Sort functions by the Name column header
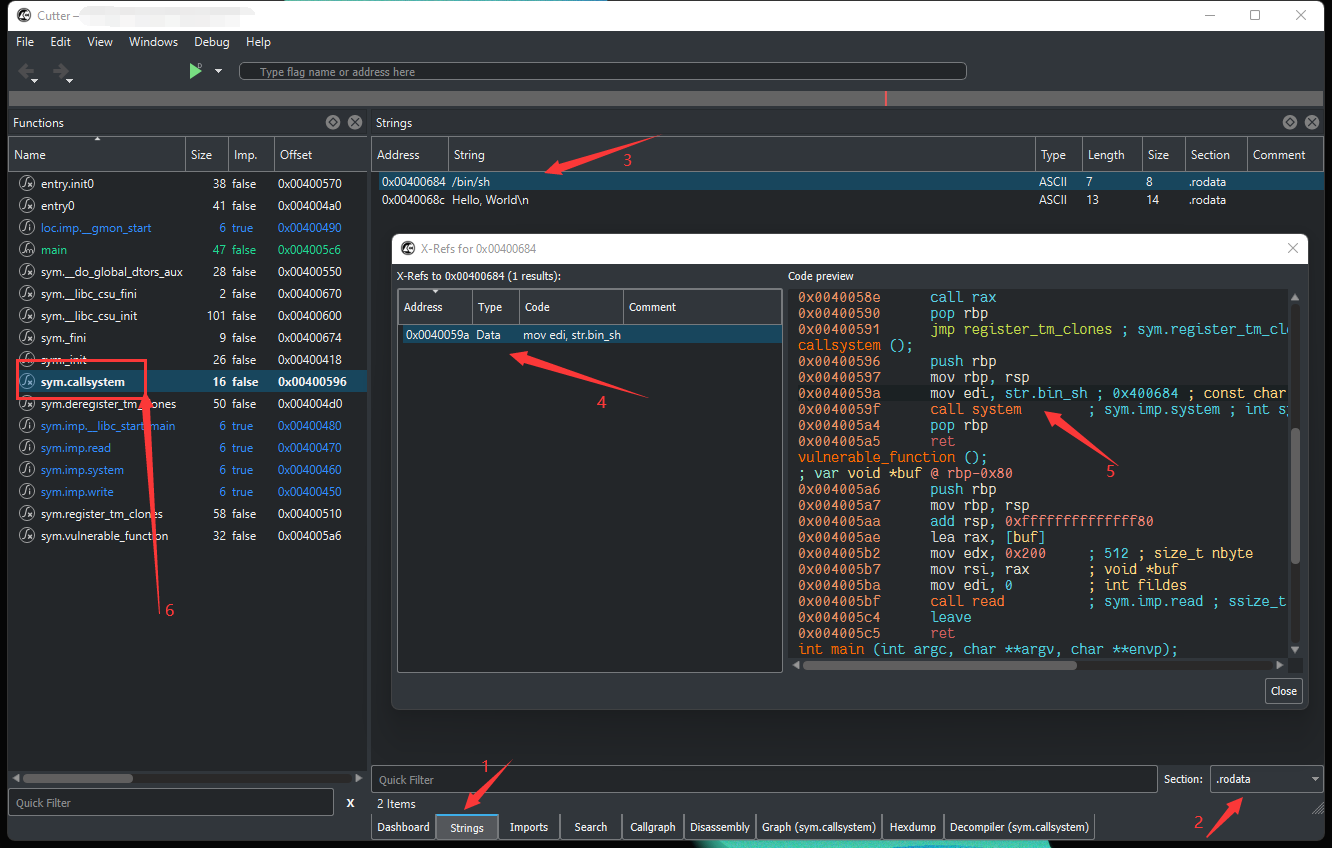This screenshot has width=1332, height=848. [x=97, y=155]
